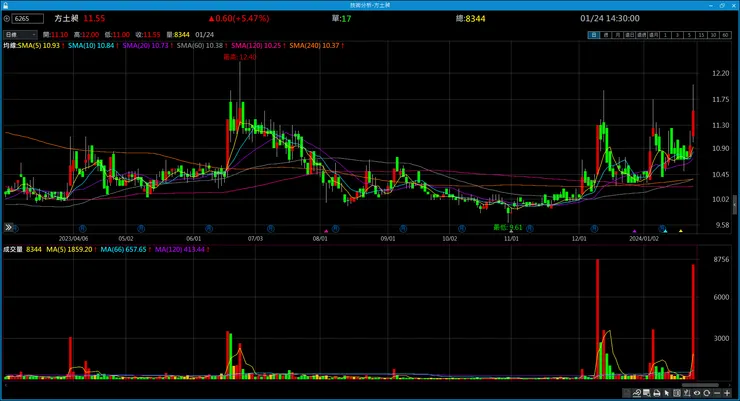Click the horizontal scrollbar thumb below volume chart
Image resolution: width=740 pixels, height=401 pixels.
click(x=700, y=385)
